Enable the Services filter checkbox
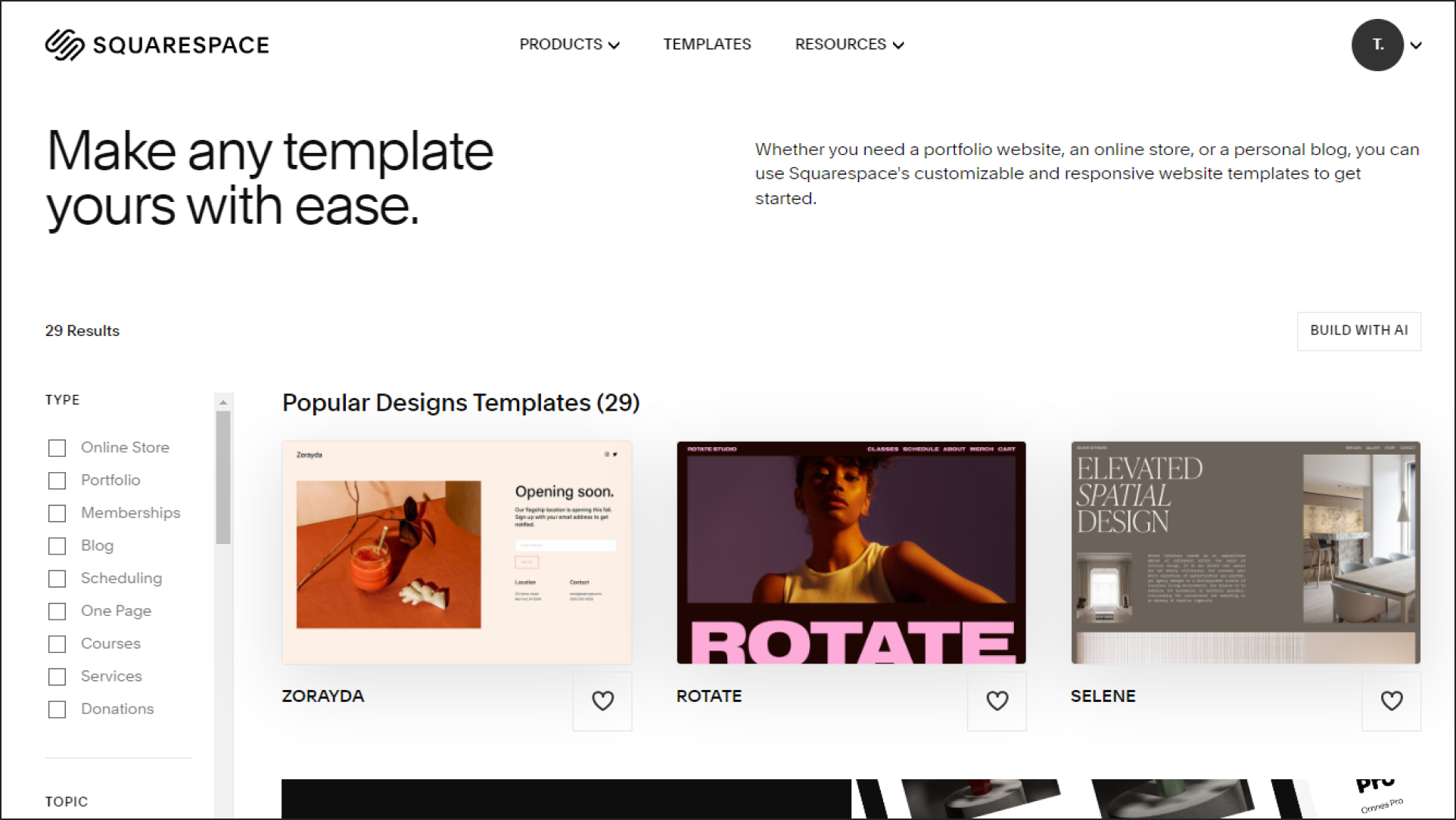The image size is (1456, 820). (57, 676)
